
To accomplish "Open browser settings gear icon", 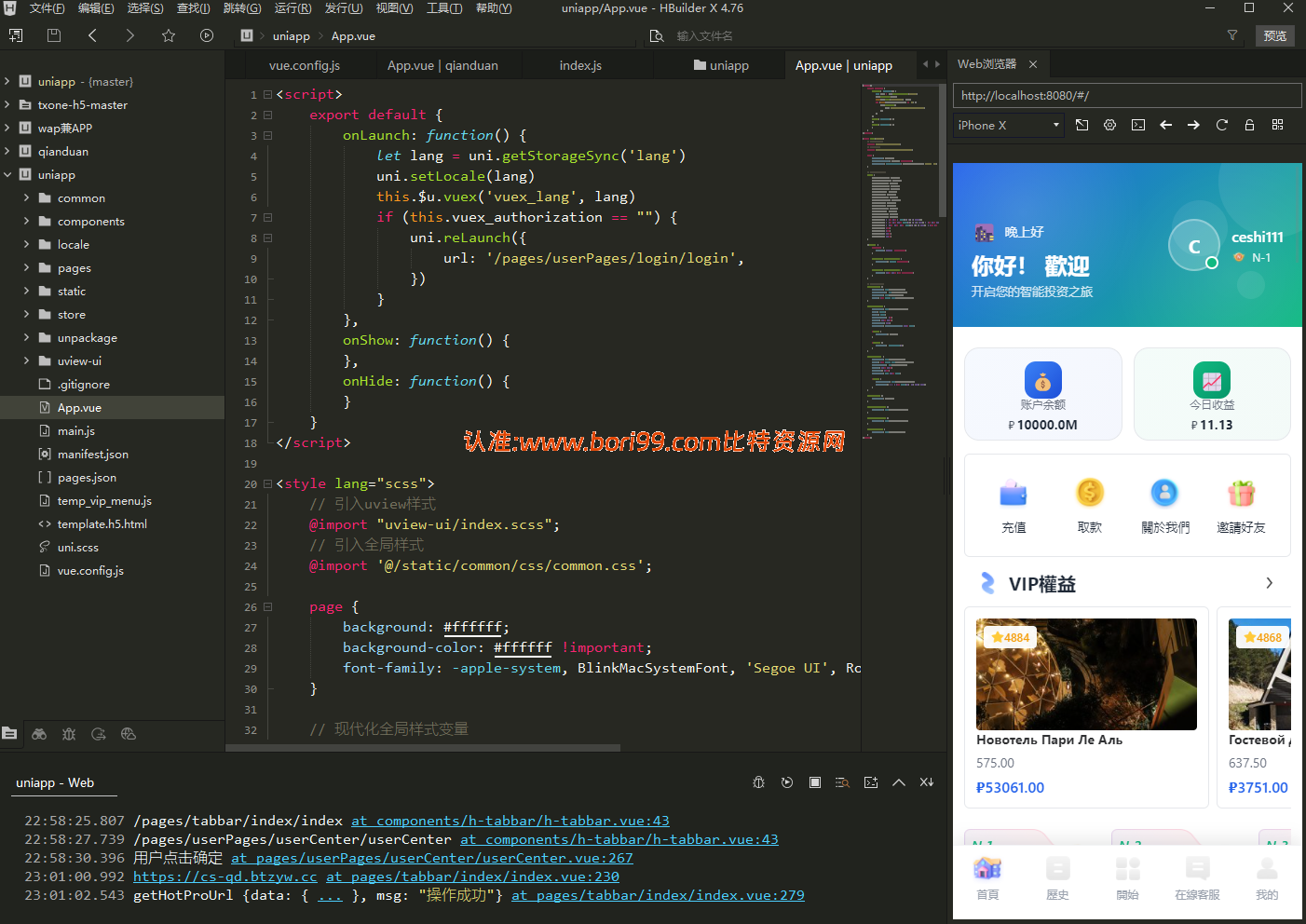I will (1109, 125).
